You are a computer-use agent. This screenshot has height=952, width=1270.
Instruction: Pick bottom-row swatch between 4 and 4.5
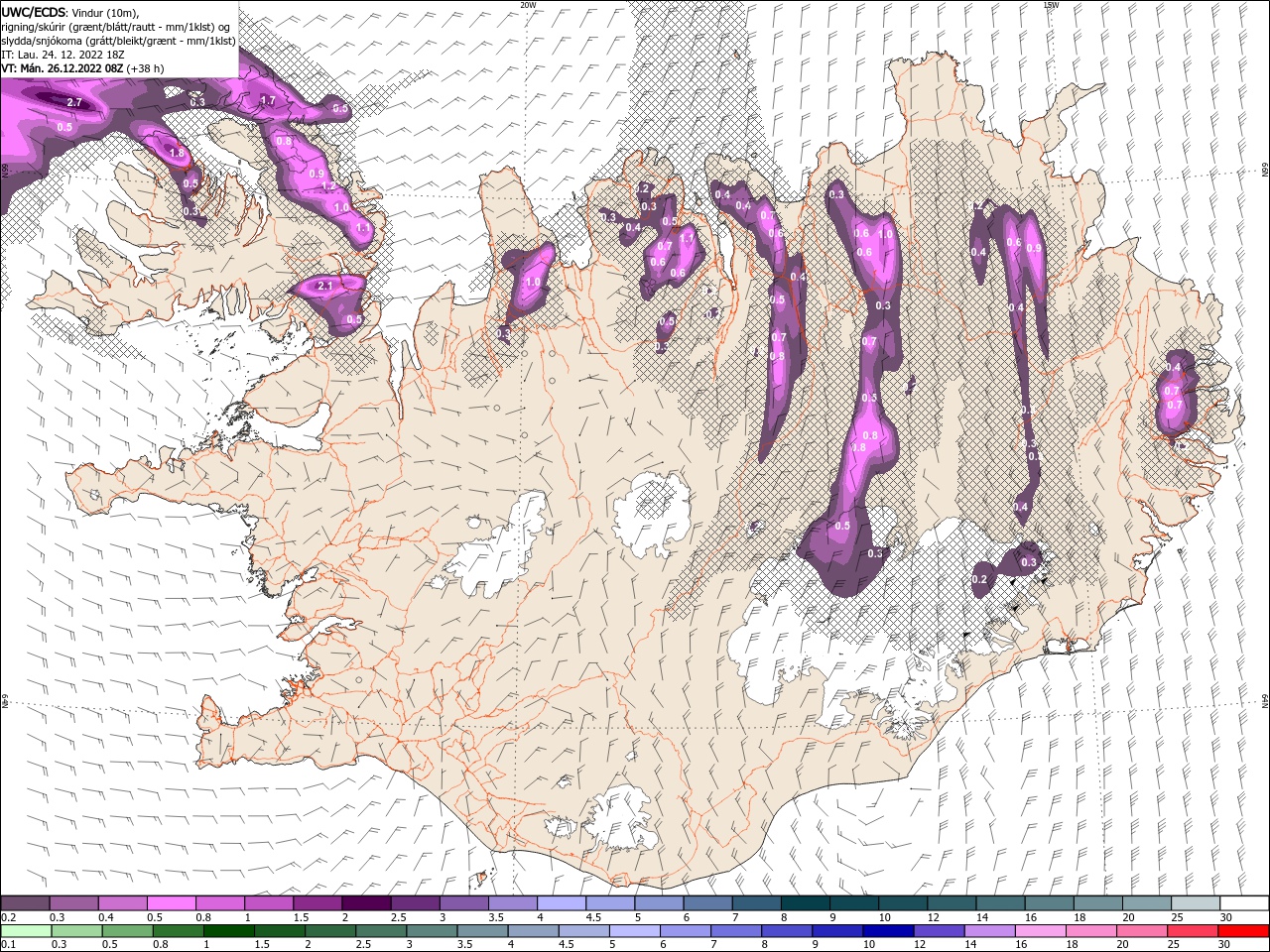pos(534,931)
